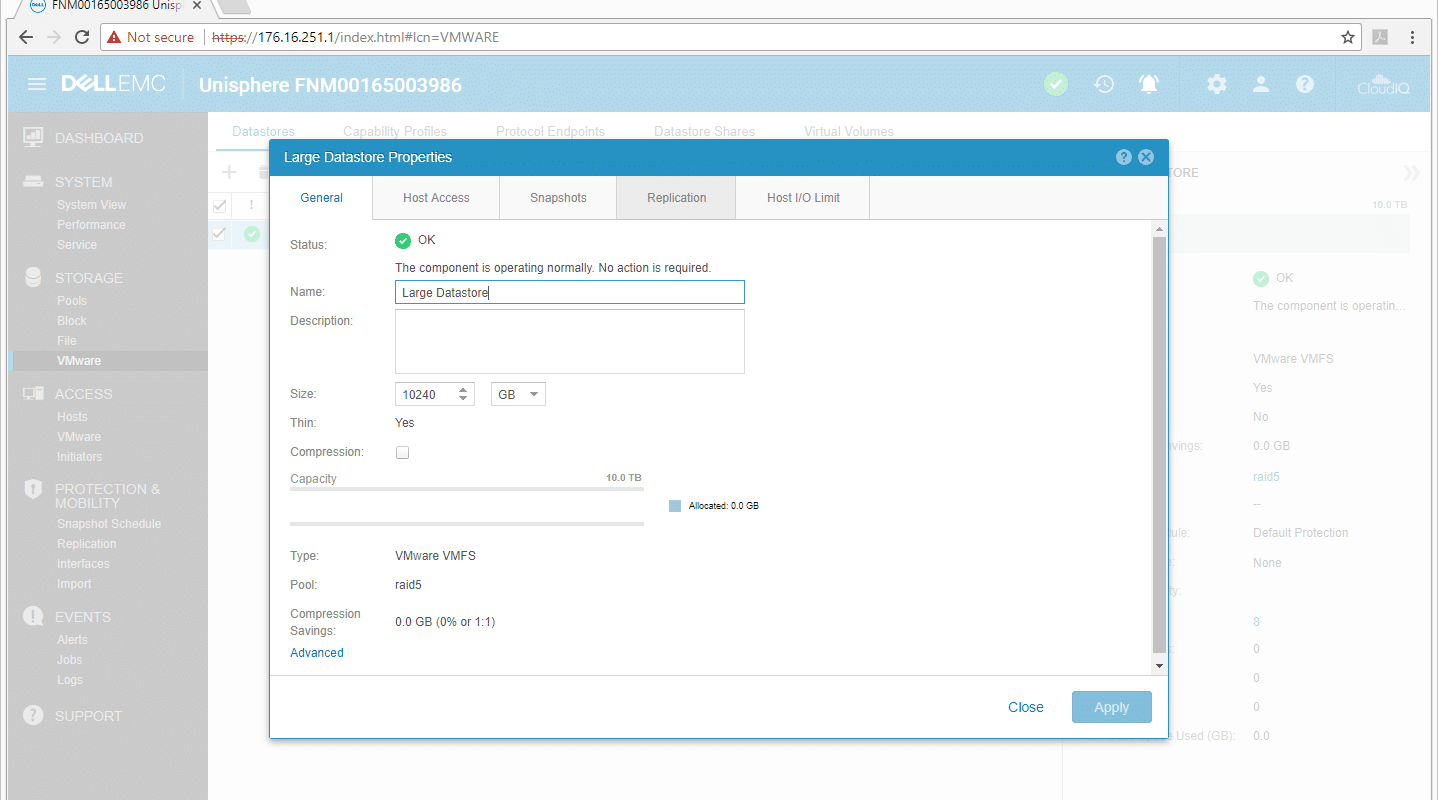Open the user account icon

coord(1261,84)
